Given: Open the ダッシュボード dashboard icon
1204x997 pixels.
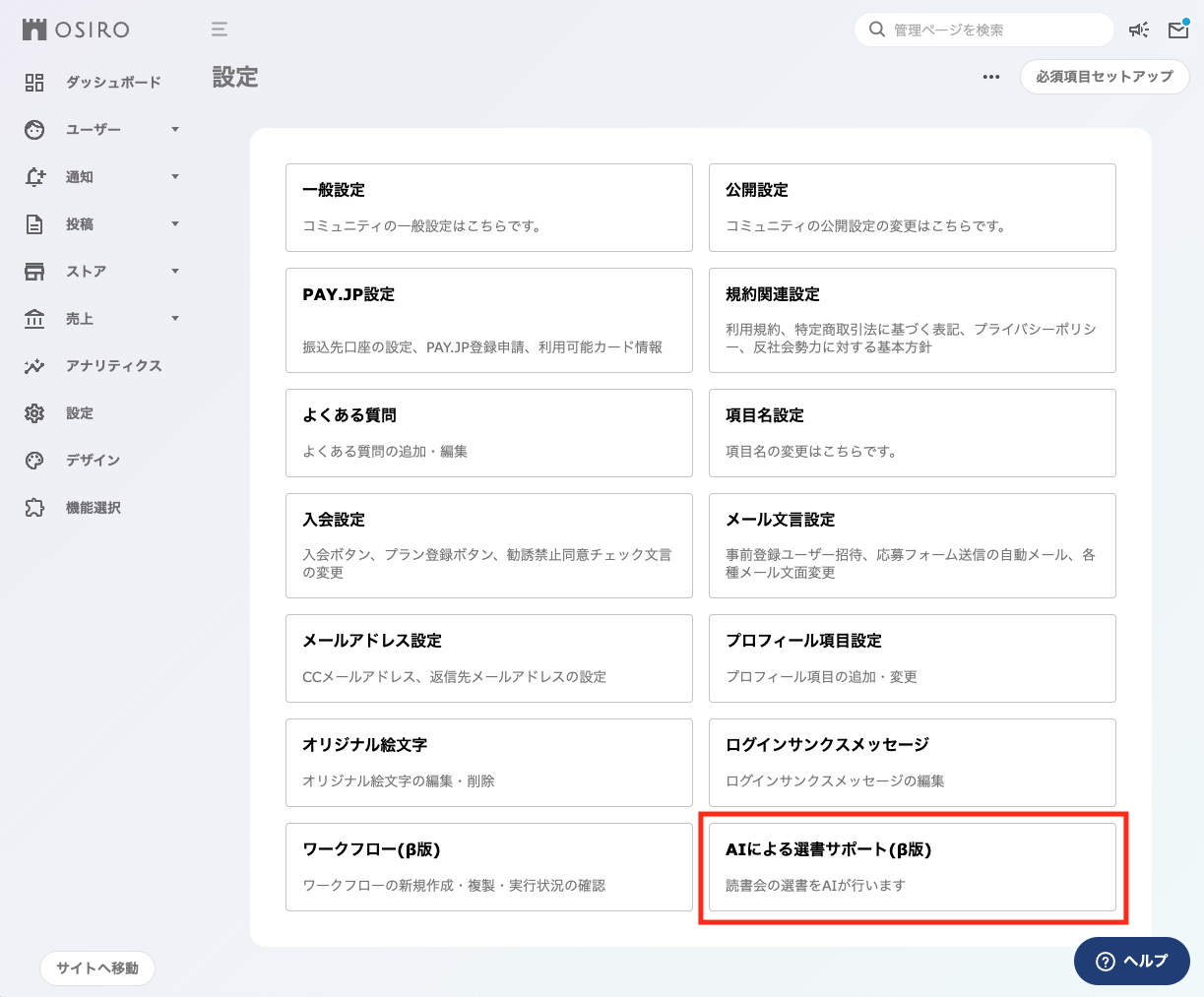Looking at the screenshot, I should pos(34,83).
